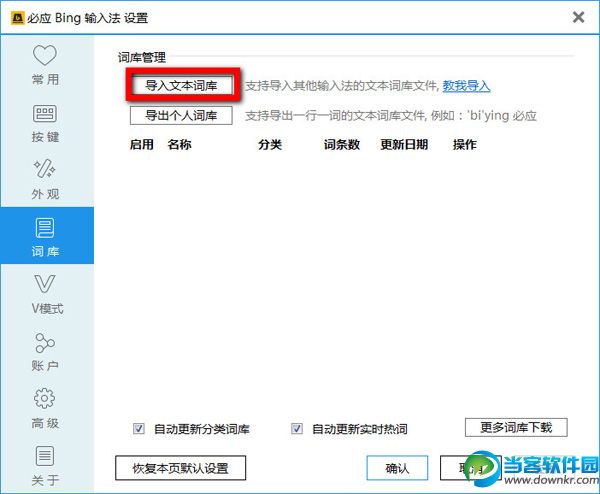Confirm settings with 确认 button
The width and height of the screenshot is (600, 494).
coord(397,468)
